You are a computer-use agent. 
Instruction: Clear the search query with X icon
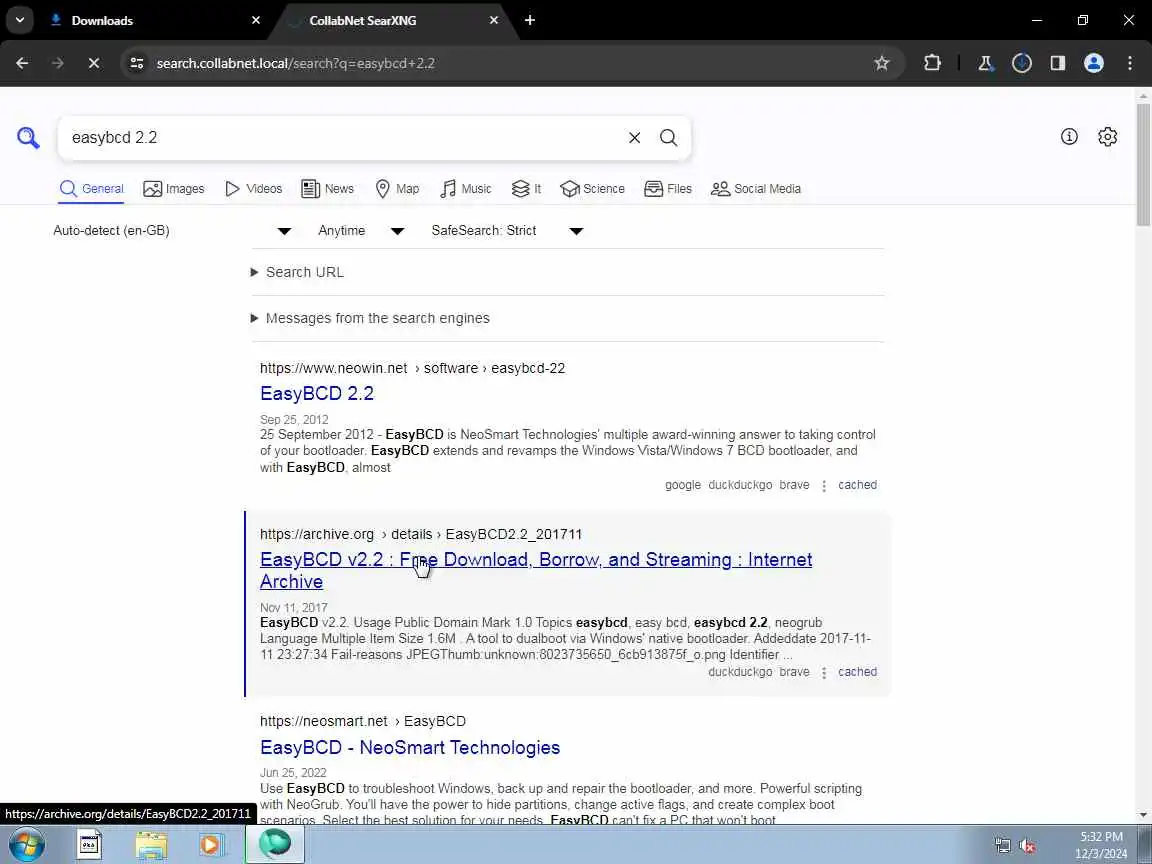(634, 137)
